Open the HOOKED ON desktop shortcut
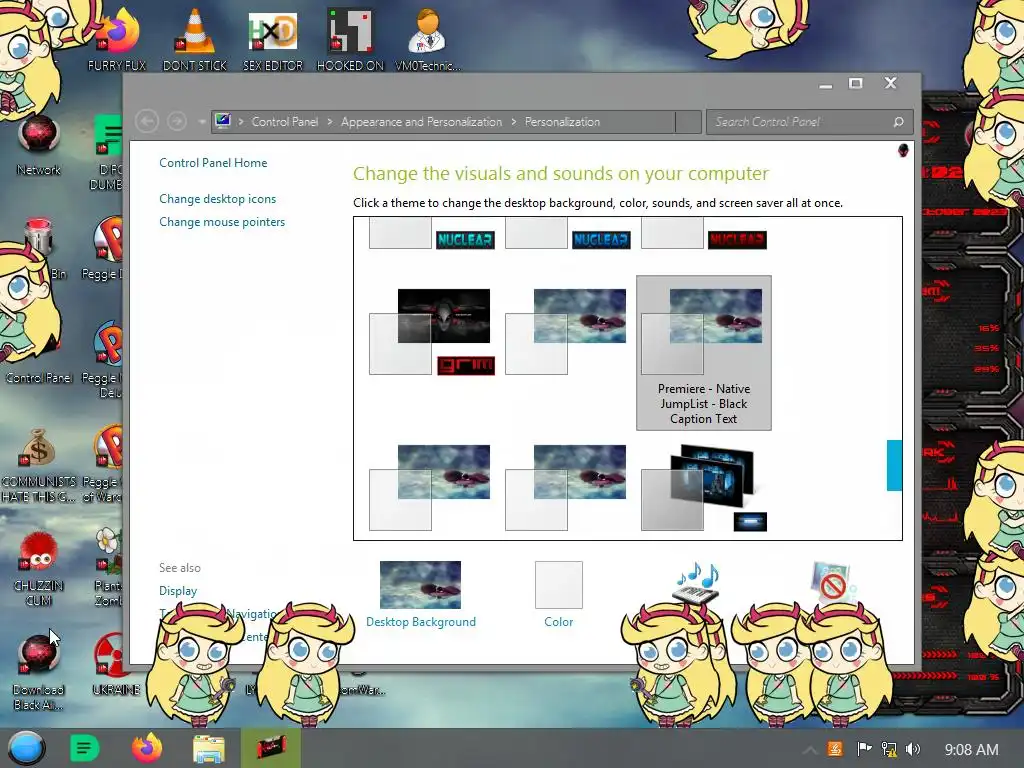The width and height of the screenshot is (1024, 768). (x=350, y=39)
